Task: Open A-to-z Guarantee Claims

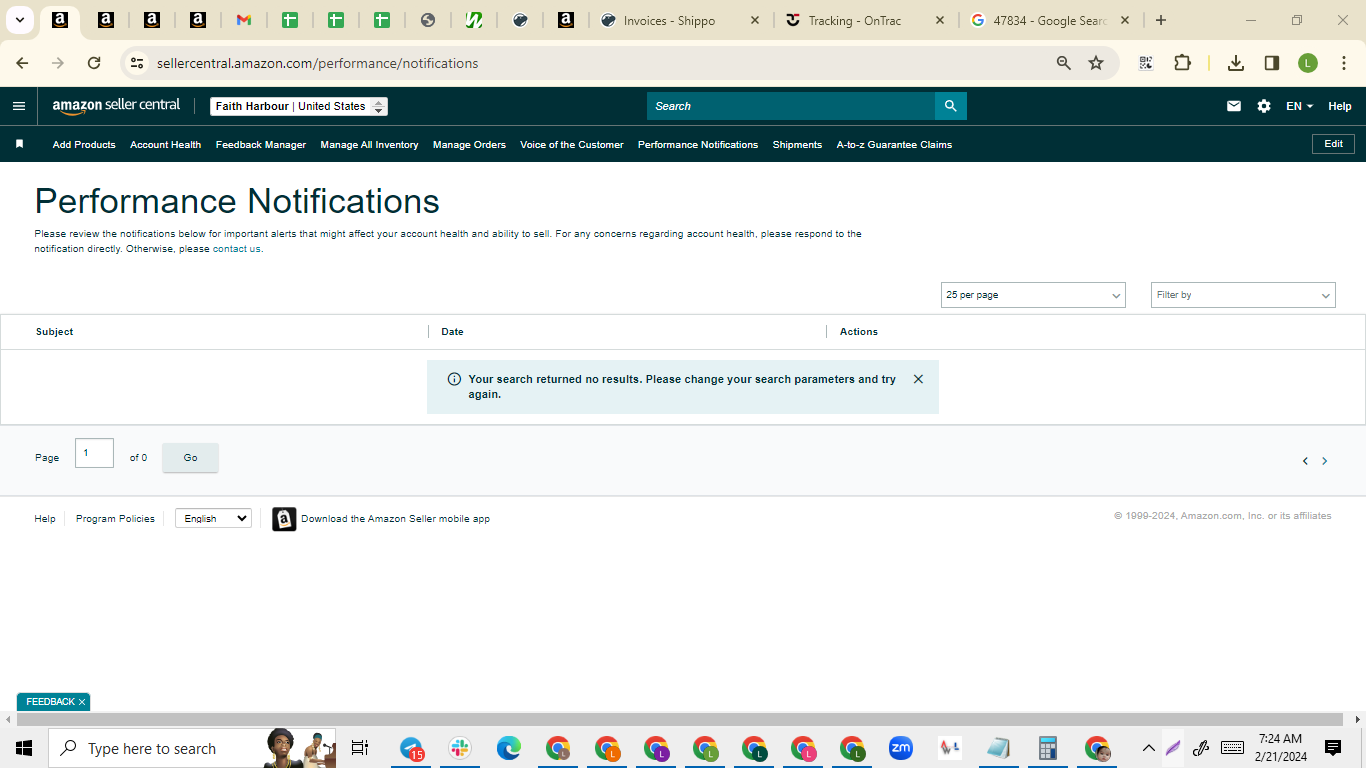Action: (894, 144)
